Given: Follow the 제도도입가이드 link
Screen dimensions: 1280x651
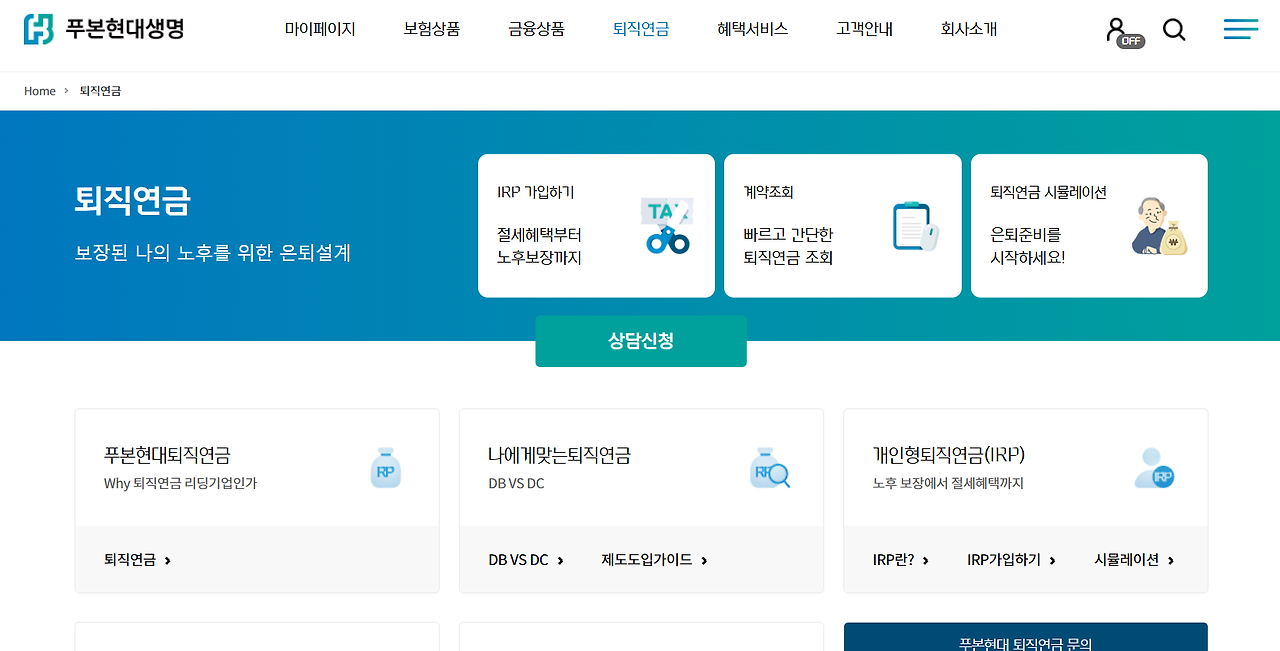Looking at the screenshot, I should pyautogui.click(x=654, y=560).
